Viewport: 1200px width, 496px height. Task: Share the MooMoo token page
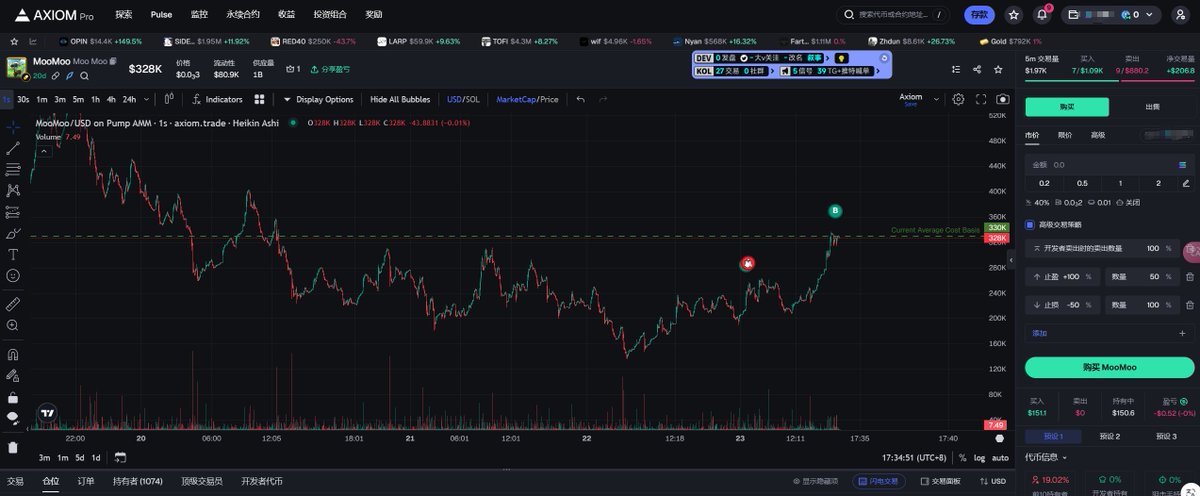pos(975,69)
